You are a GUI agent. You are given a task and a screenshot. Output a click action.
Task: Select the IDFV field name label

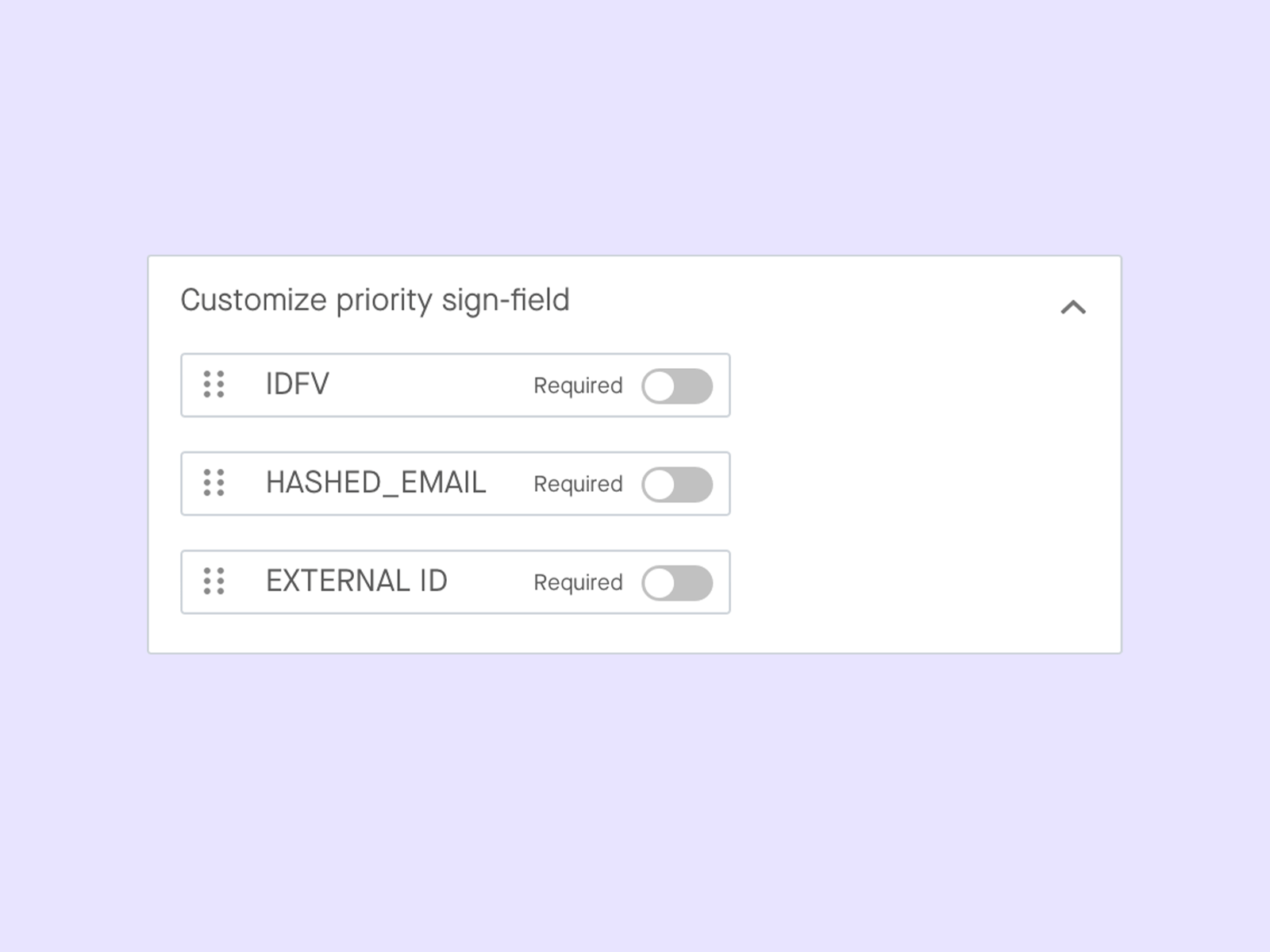(x=297, y=385)
